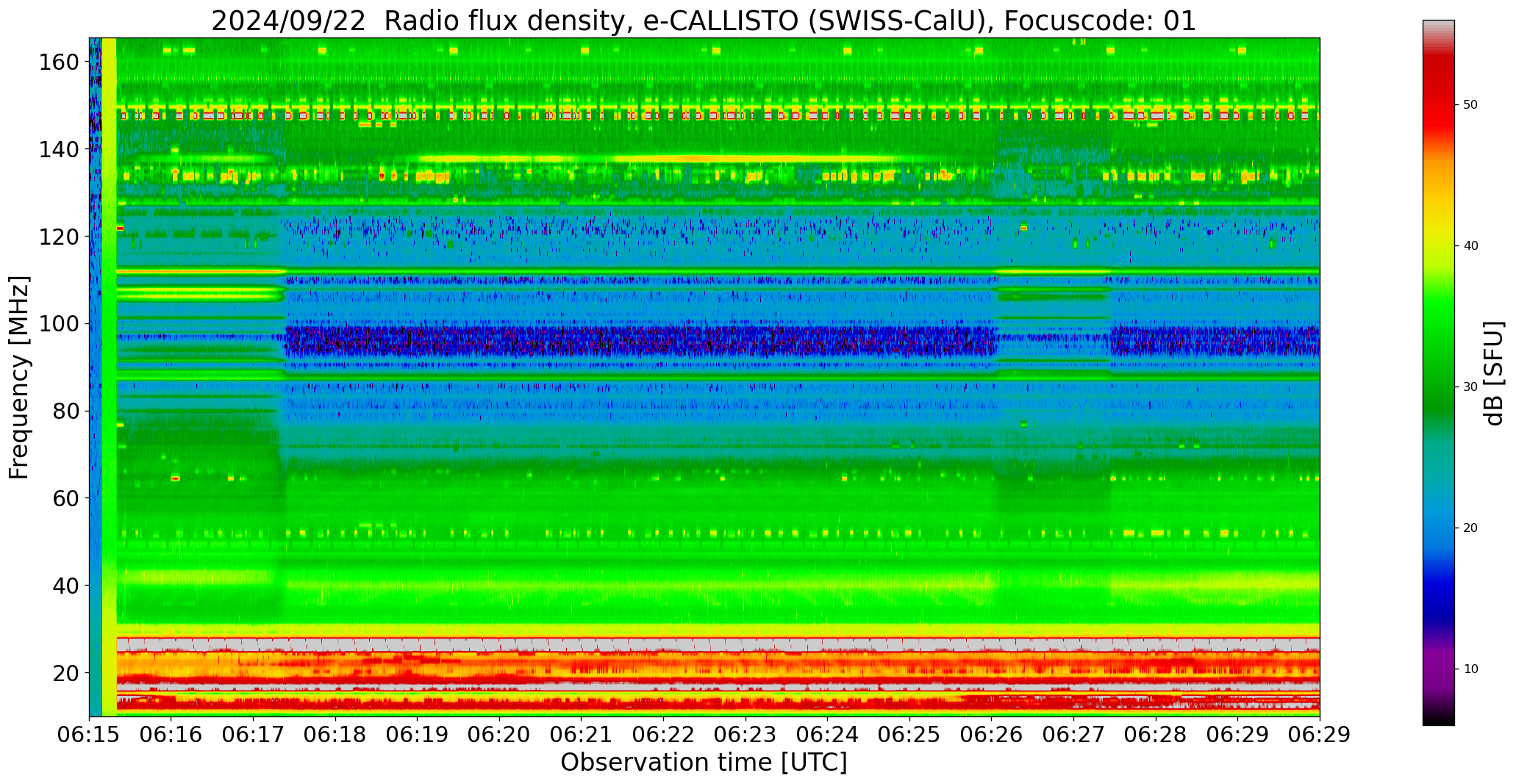Click the dB color scale bar
The width and height of the screenshot is (1516, 784).
click(1438, 373)
